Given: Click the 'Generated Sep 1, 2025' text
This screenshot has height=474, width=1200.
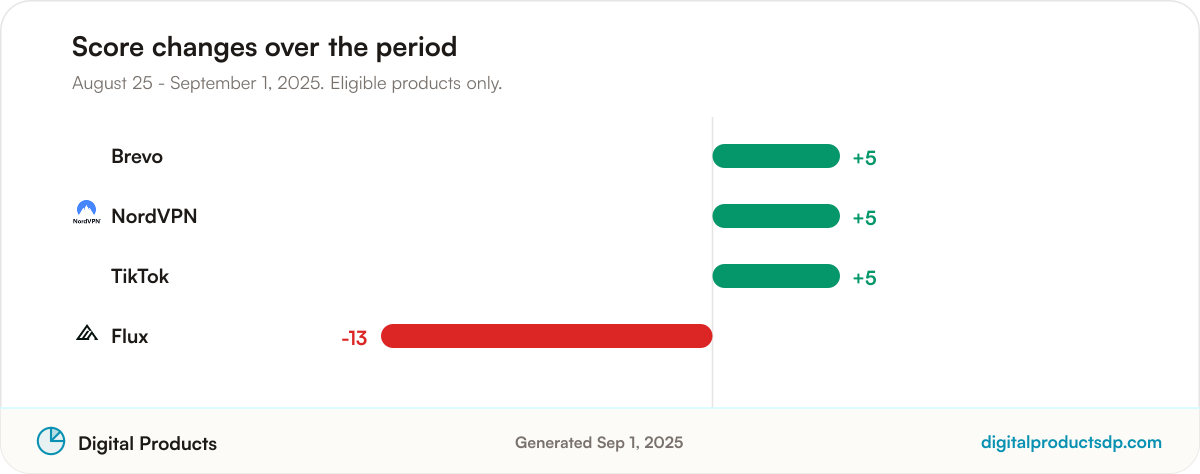Looking at the screenshot, I should pos(599,442).
